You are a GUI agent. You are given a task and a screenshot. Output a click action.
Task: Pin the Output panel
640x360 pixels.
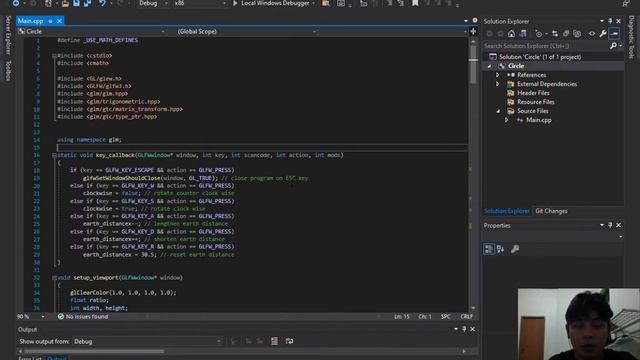tap(464, 329)
